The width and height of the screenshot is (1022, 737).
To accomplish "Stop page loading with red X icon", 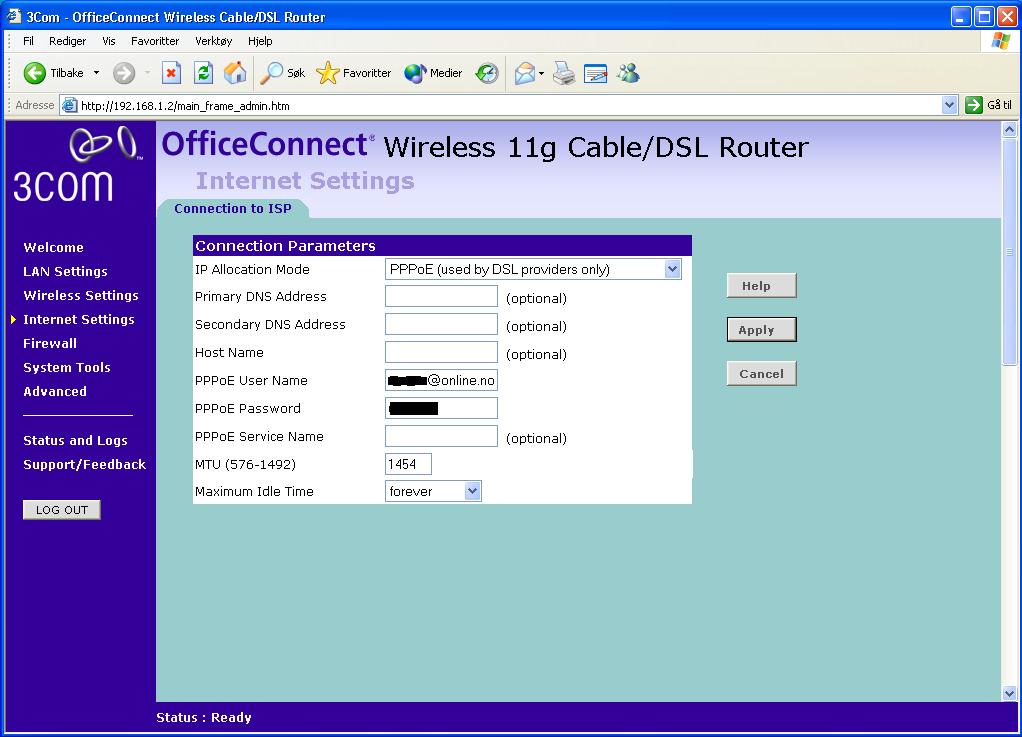I will [171, 73].
